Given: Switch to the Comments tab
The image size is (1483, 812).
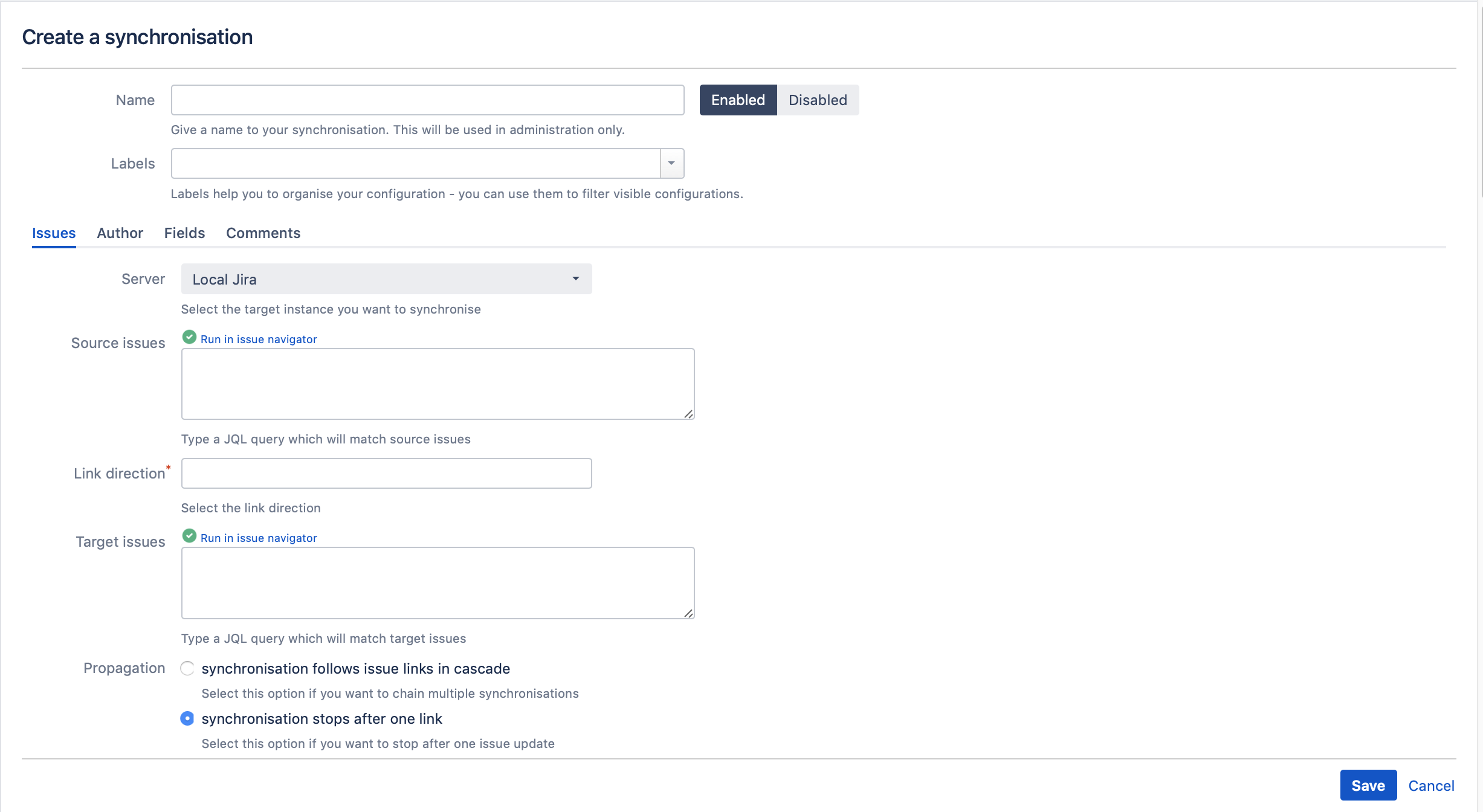Looking at the screenshot, I should (x=263, y=233).
